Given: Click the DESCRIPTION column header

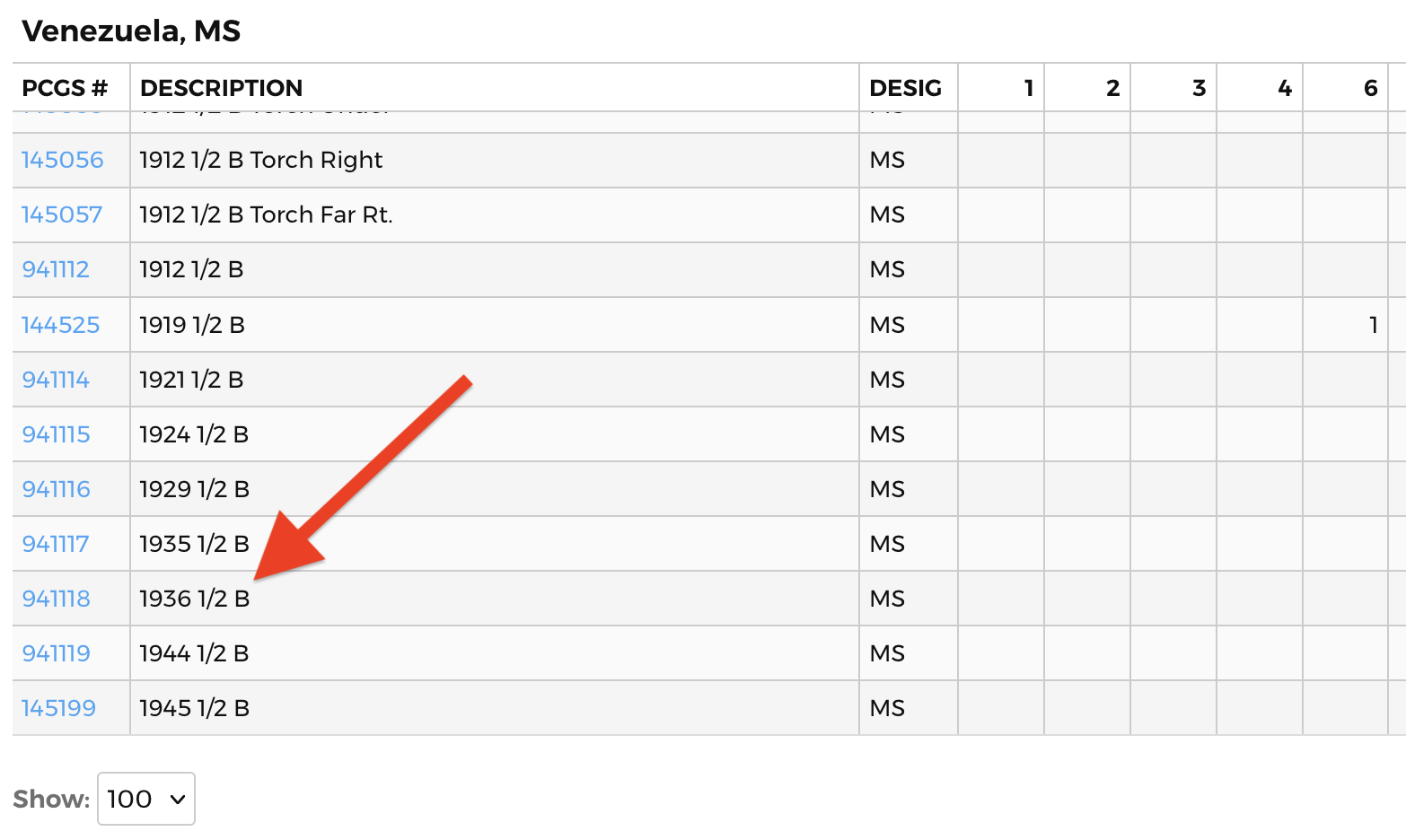Looking at the screenshot, I should 222,88.
